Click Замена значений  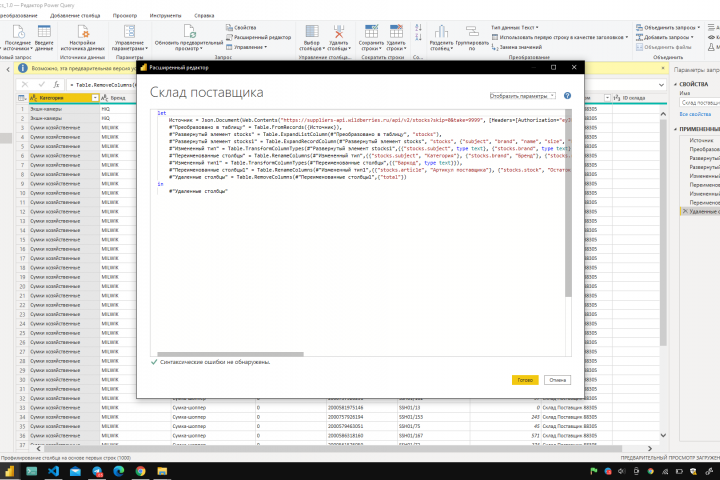[x=517, y=47]
